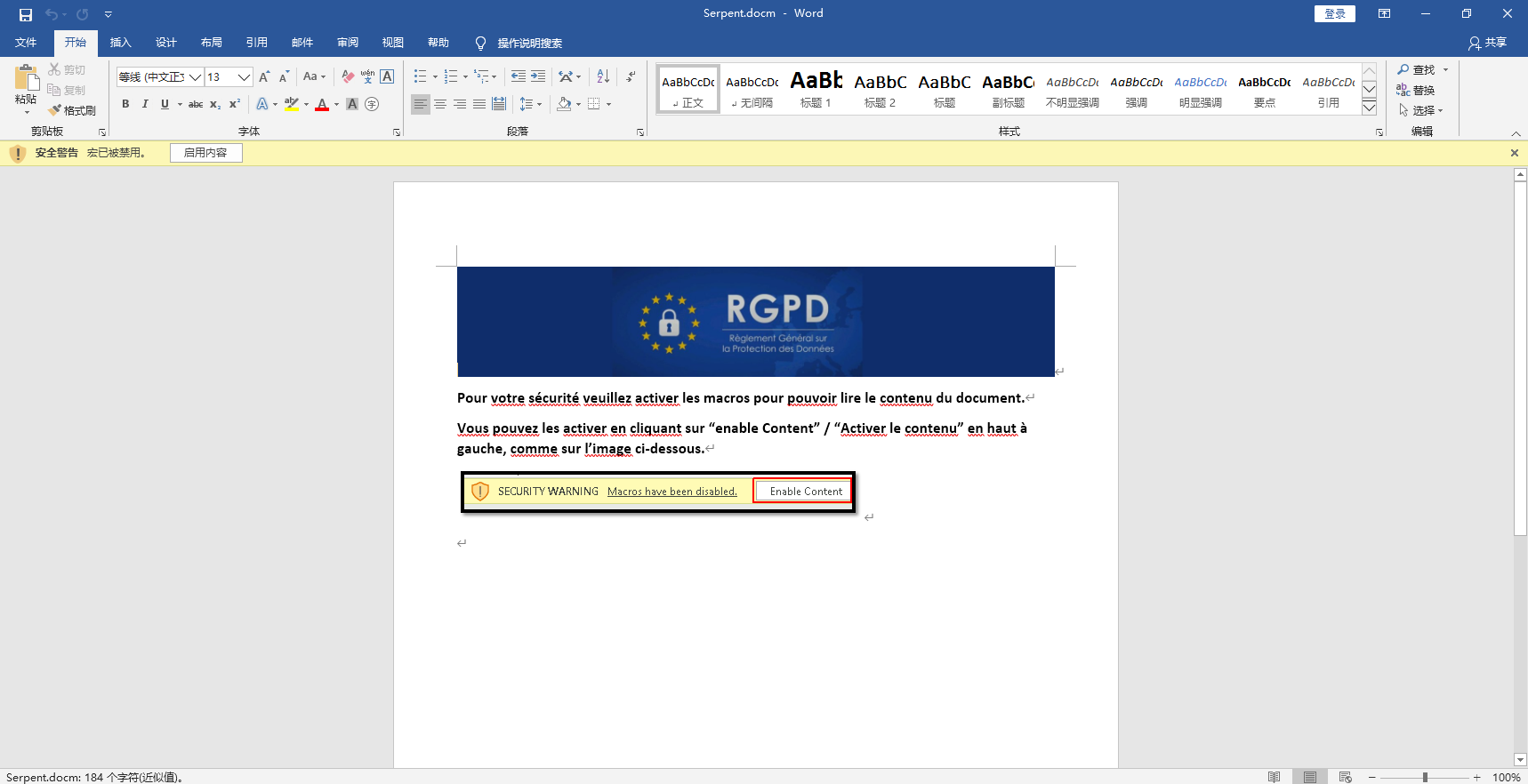Toggle strikethrough formatting
This screenshot has height=784, width=1528.
pyautogui.click(x=196, y=104)
